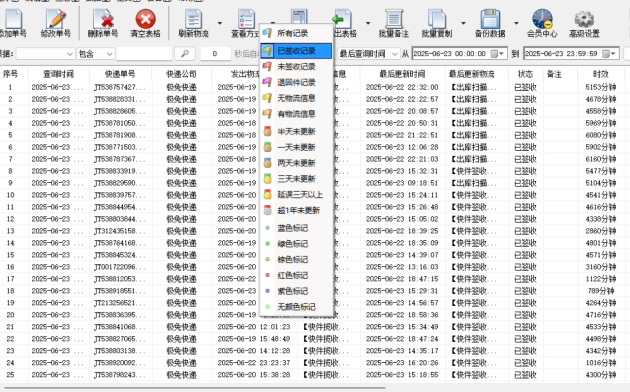Select 未签收记录 in the menu
Viewport: 630px width, 392px height.
(x=296, y=67)
